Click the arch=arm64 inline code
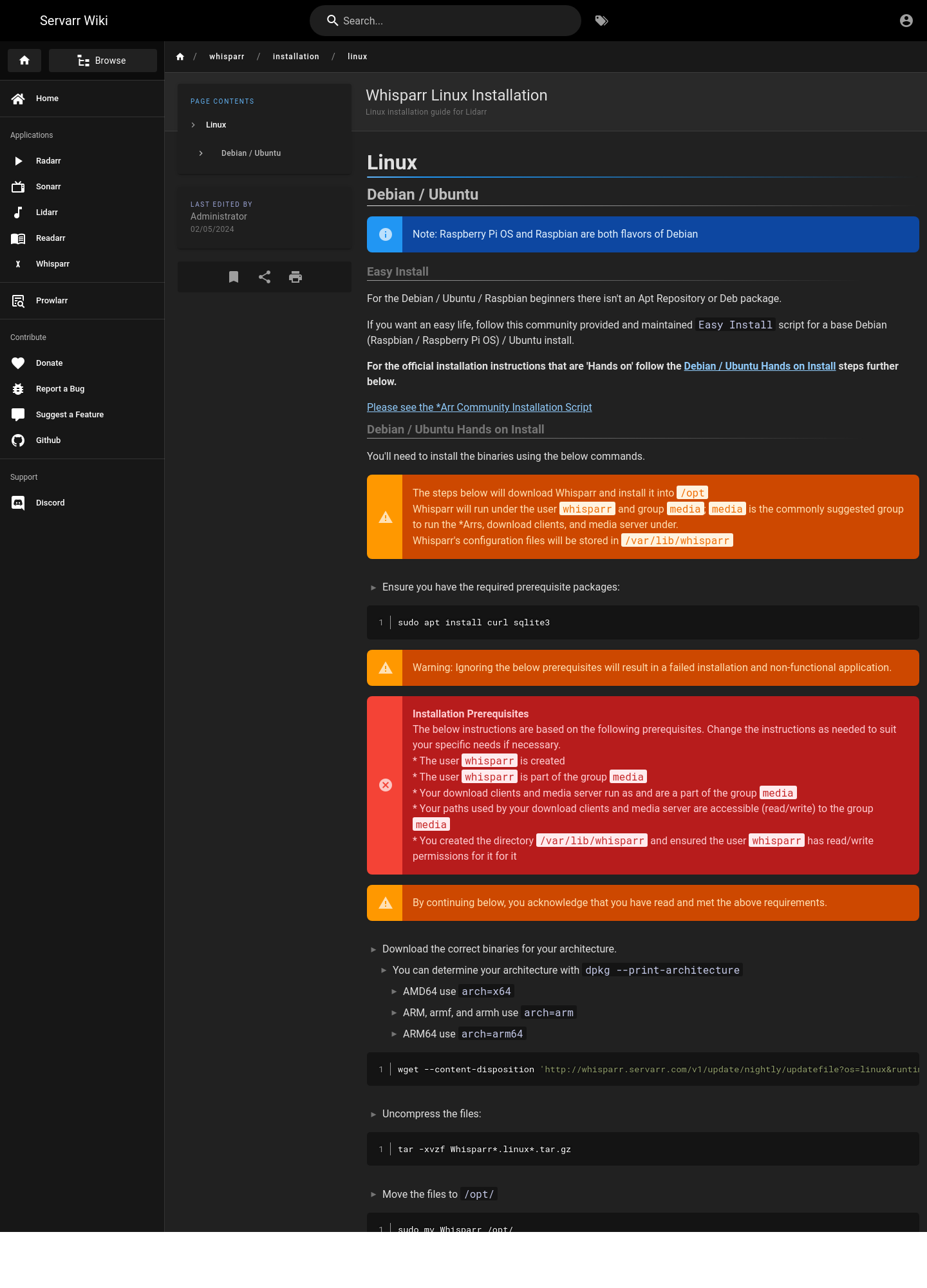Image resolution: width=927 pixels, height=1288 pixels. click(x=492, y=1034)
